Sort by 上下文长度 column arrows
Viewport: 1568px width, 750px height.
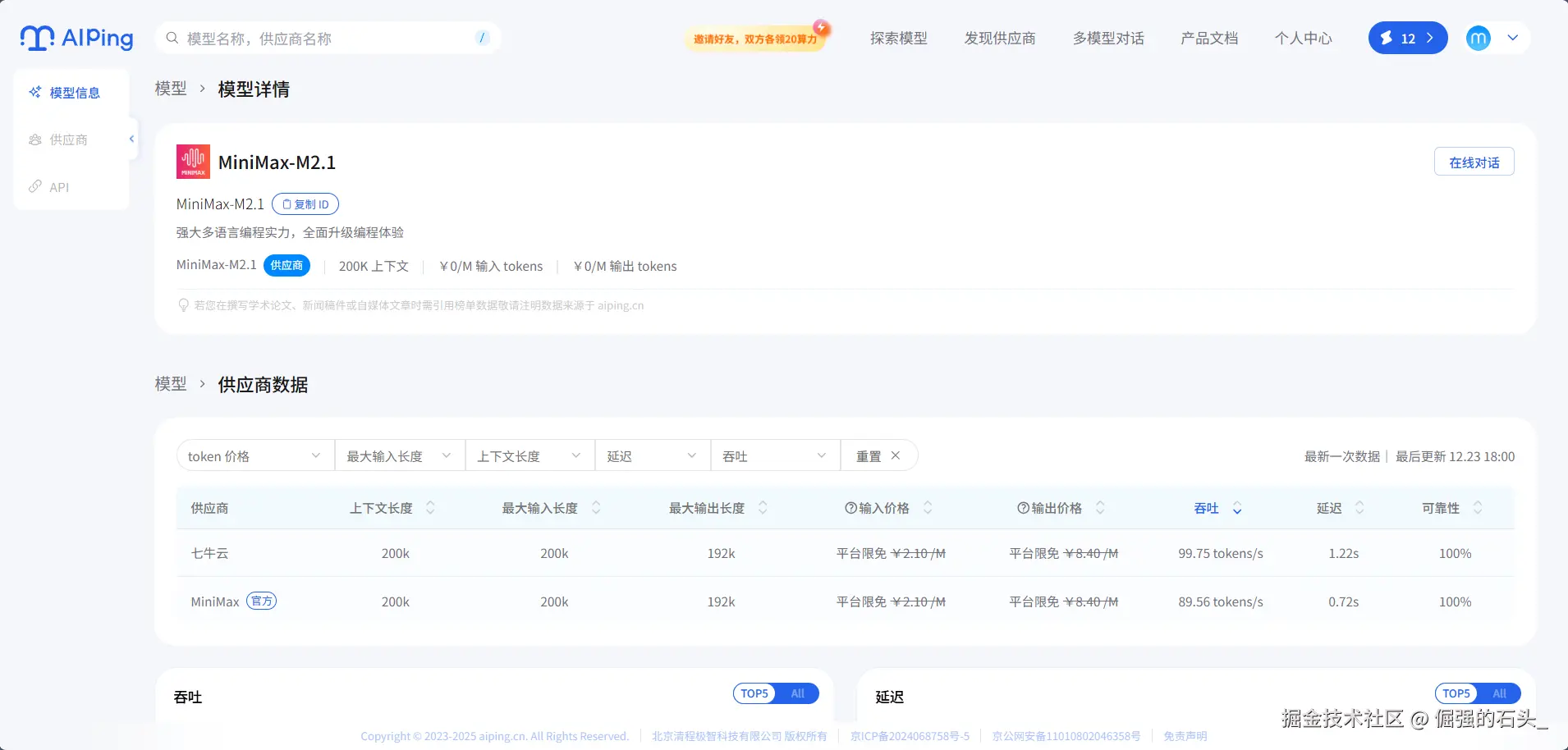[x=430, y=508]
